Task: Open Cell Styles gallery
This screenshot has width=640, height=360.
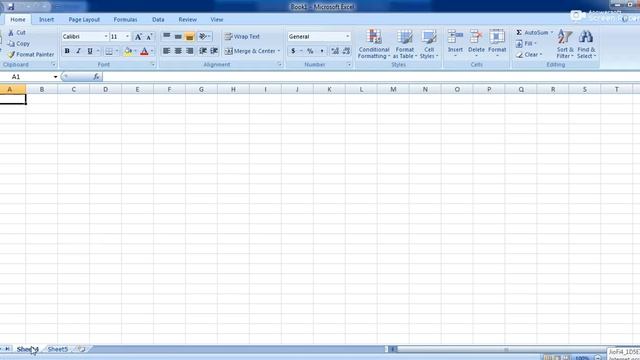Action: [429, 44]
